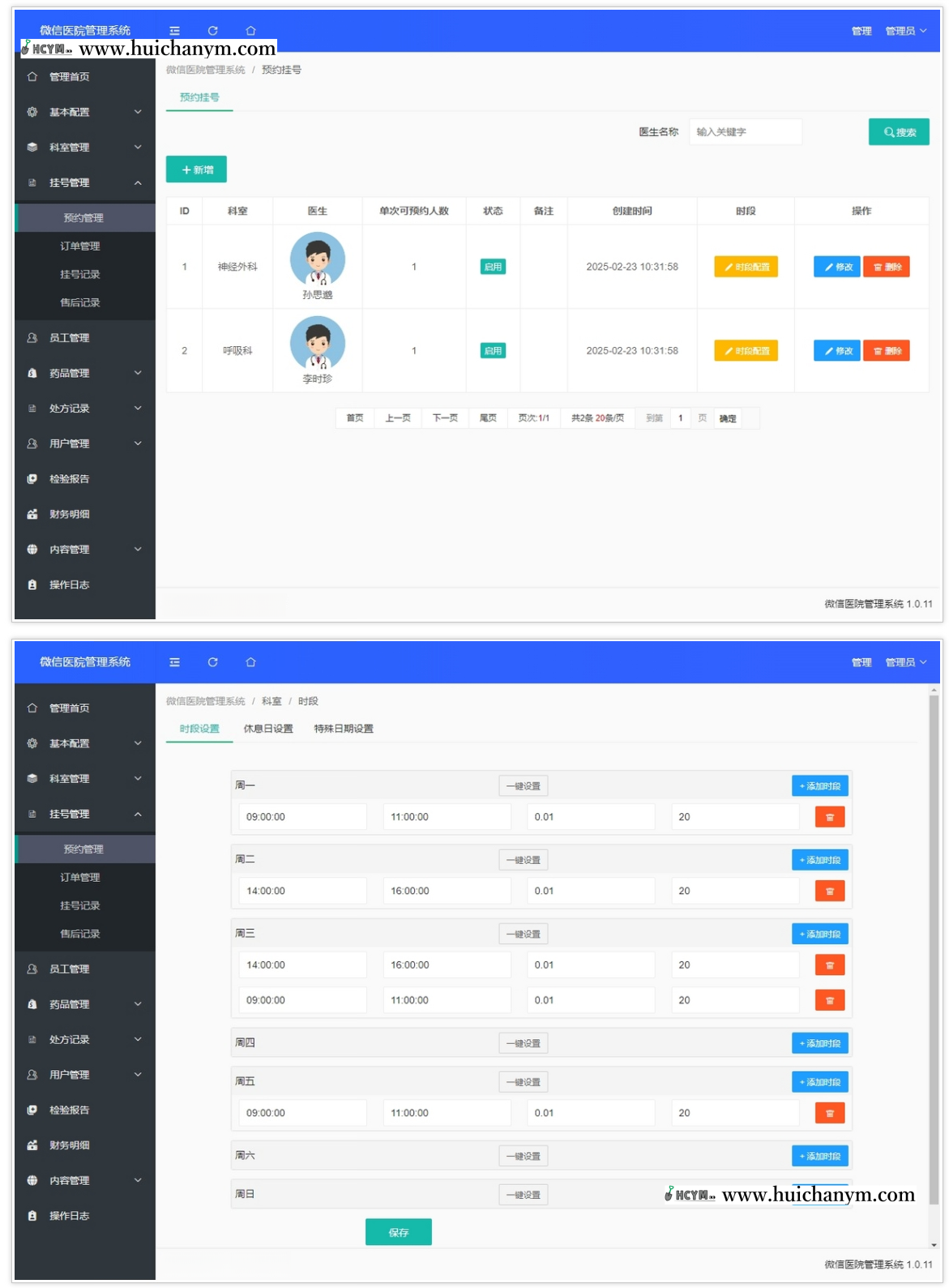Screen dimensions: 949x1288
Task: Click 尾页 in pagination
Action: tap(488, 418)
